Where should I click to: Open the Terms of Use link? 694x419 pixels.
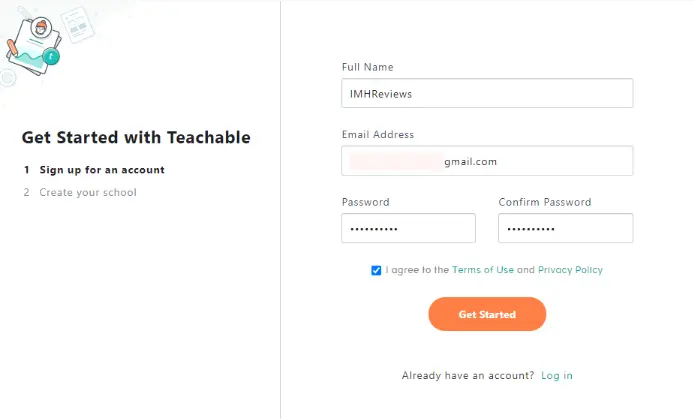click(x=483, y=270)
